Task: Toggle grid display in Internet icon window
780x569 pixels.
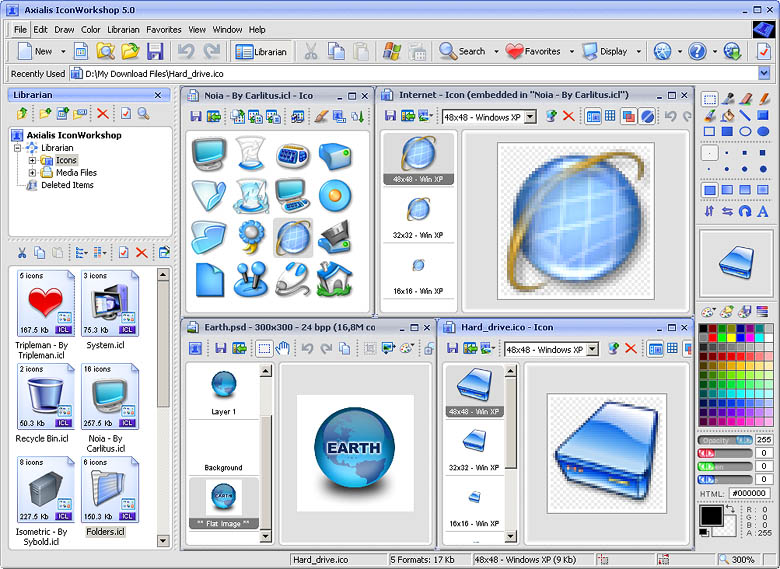Action: pyautogui.click(x=610, y=116)
